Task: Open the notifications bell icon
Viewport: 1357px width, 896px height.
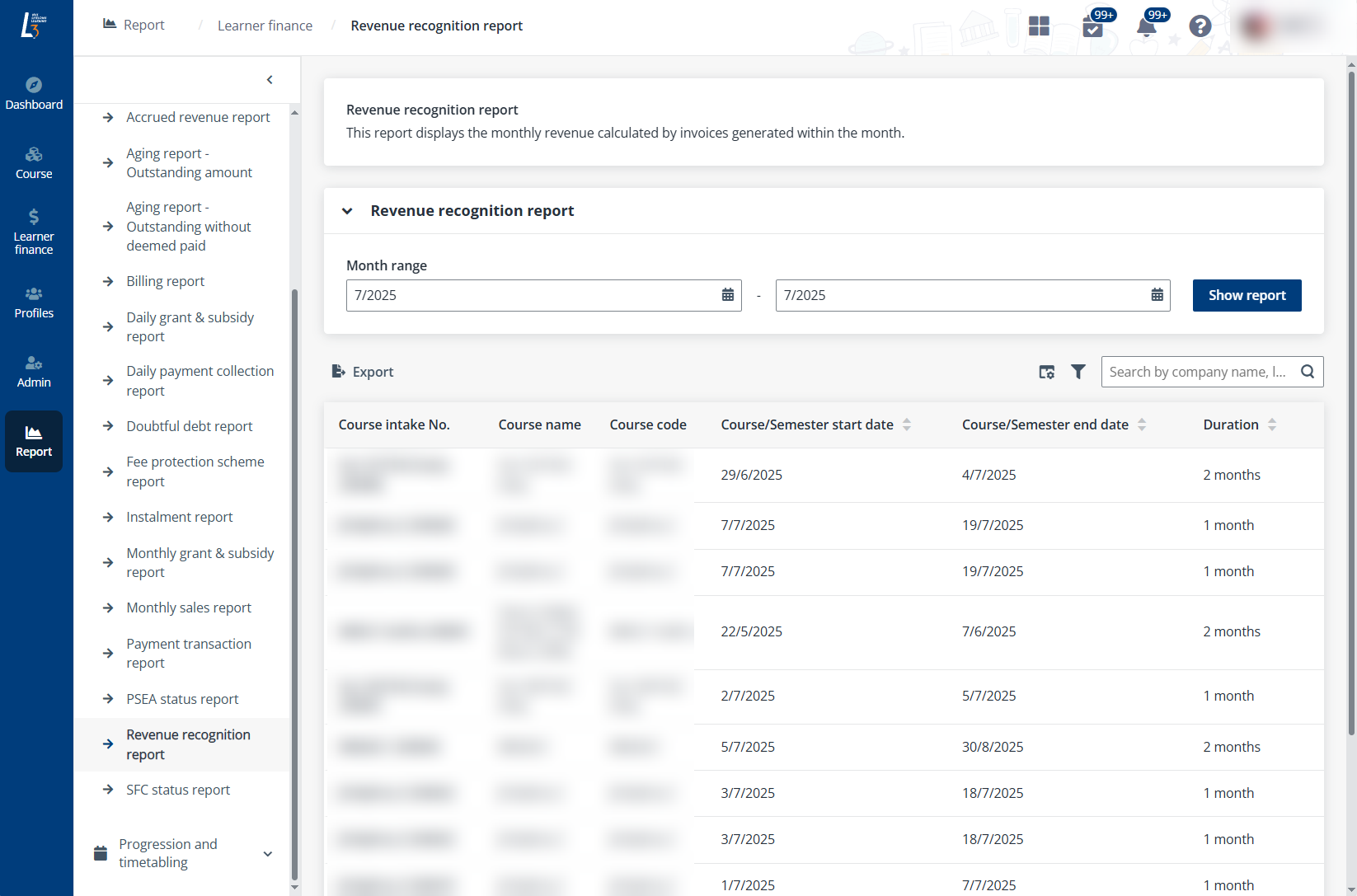Action: [1146, 27]
